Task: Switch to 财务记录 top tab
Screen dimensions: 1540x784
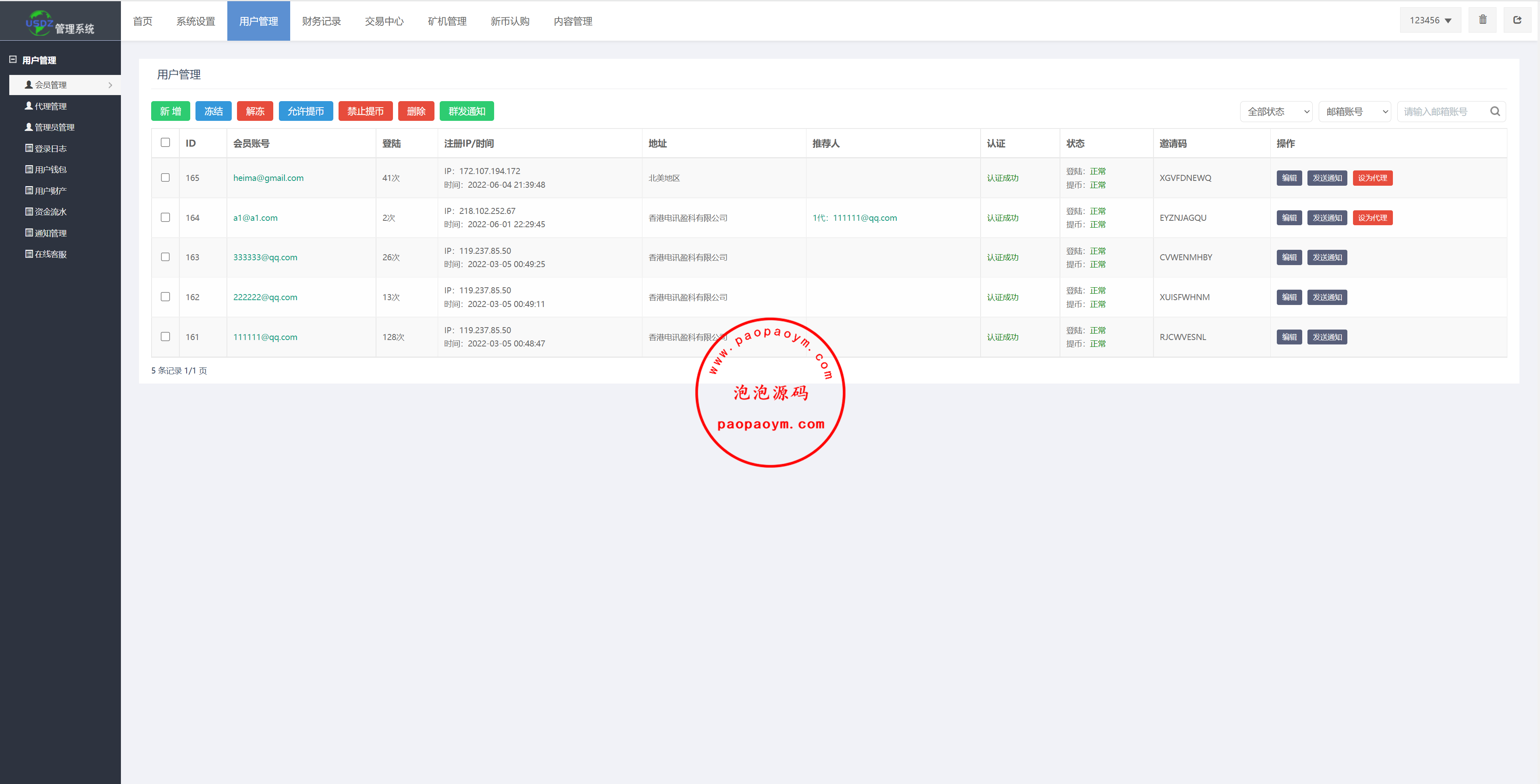Action: 321,21
